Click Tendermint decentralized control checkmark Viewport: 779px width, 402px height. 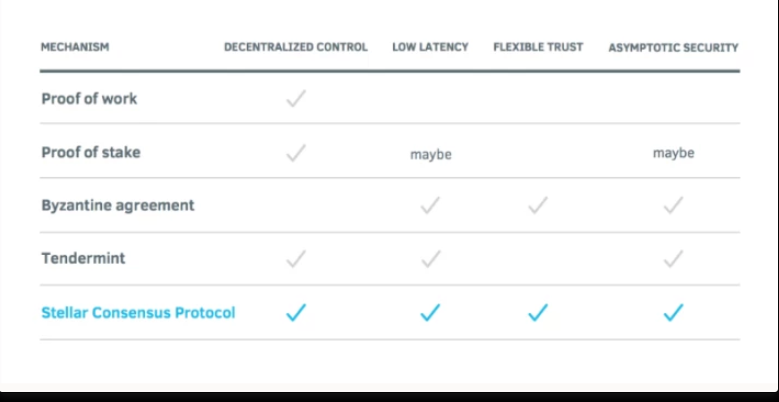click(296, 259)
